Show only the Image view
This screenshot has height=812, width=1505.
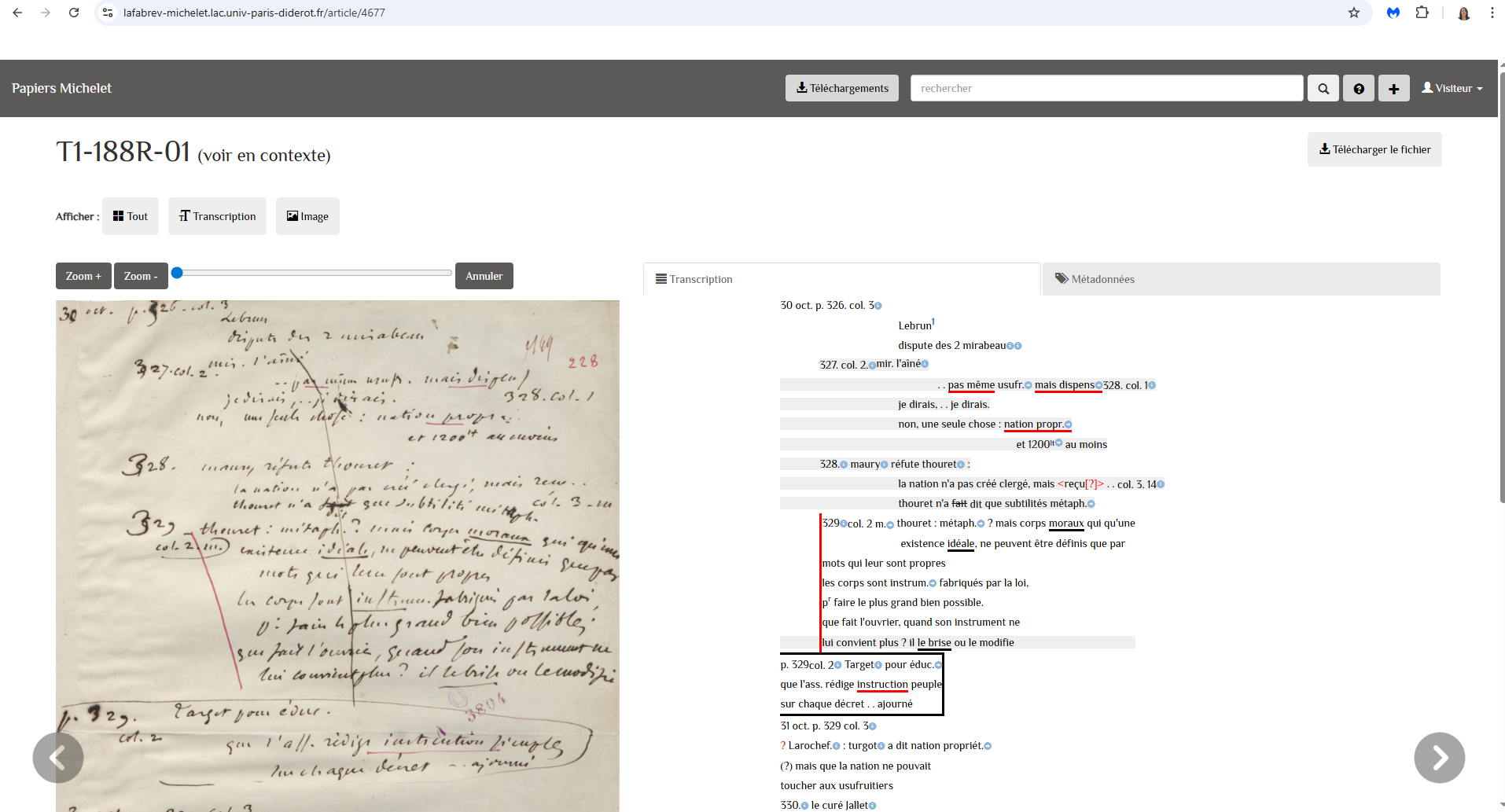pyautogui.click(x=307, y=216)
